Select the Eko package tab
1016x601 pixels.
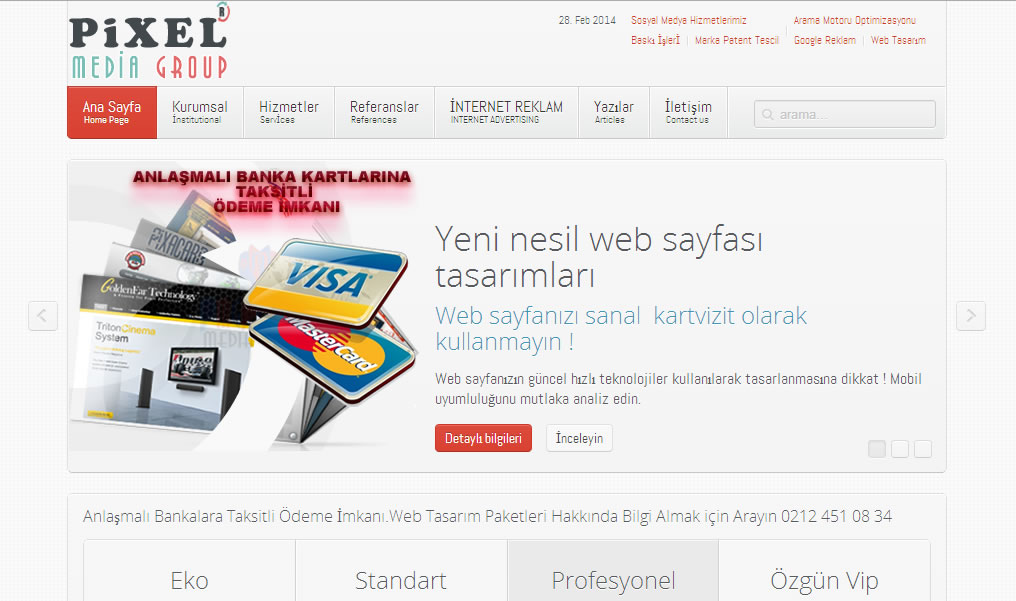tap(189, 571)
